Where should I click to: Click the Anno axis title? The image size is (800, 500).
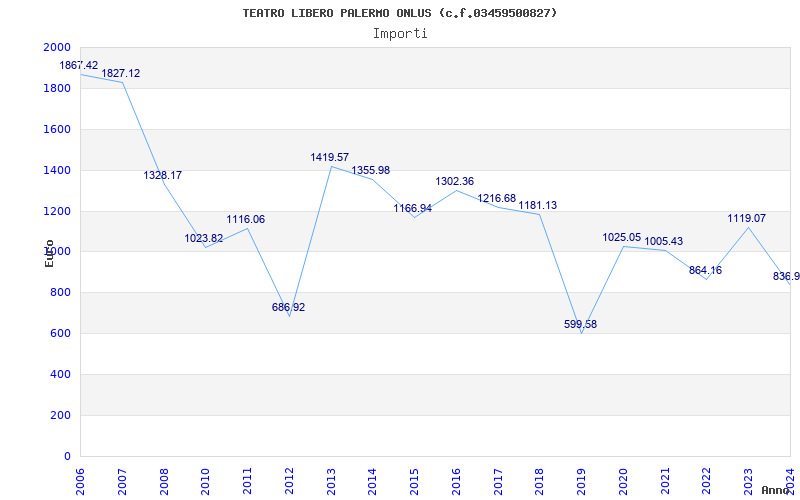[775, 490]
